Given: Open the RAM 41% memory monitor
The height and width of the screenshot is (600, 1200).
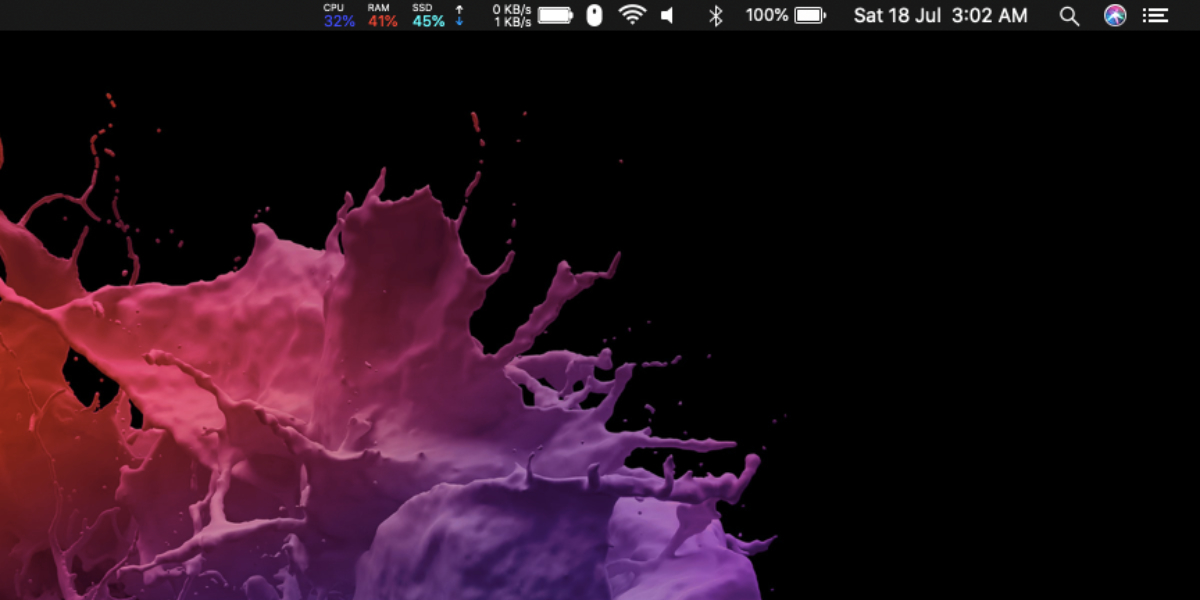Looking at the screenshot, I should pyautogui.click(x=382, y=15).
